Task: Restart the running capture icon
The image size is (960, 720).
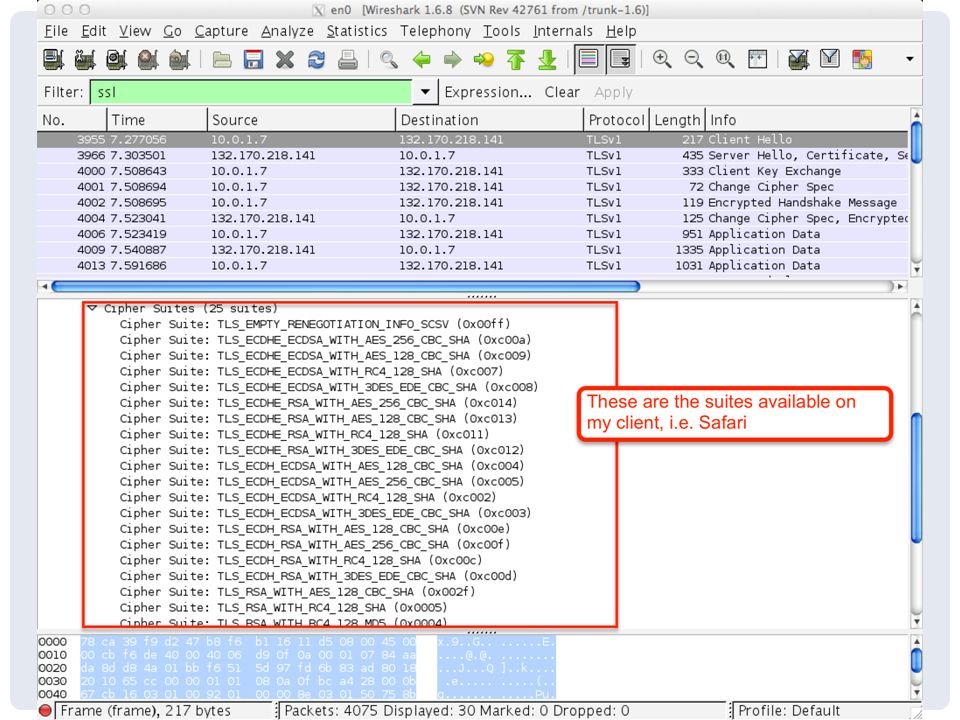Action: click(x=179, y=59)
